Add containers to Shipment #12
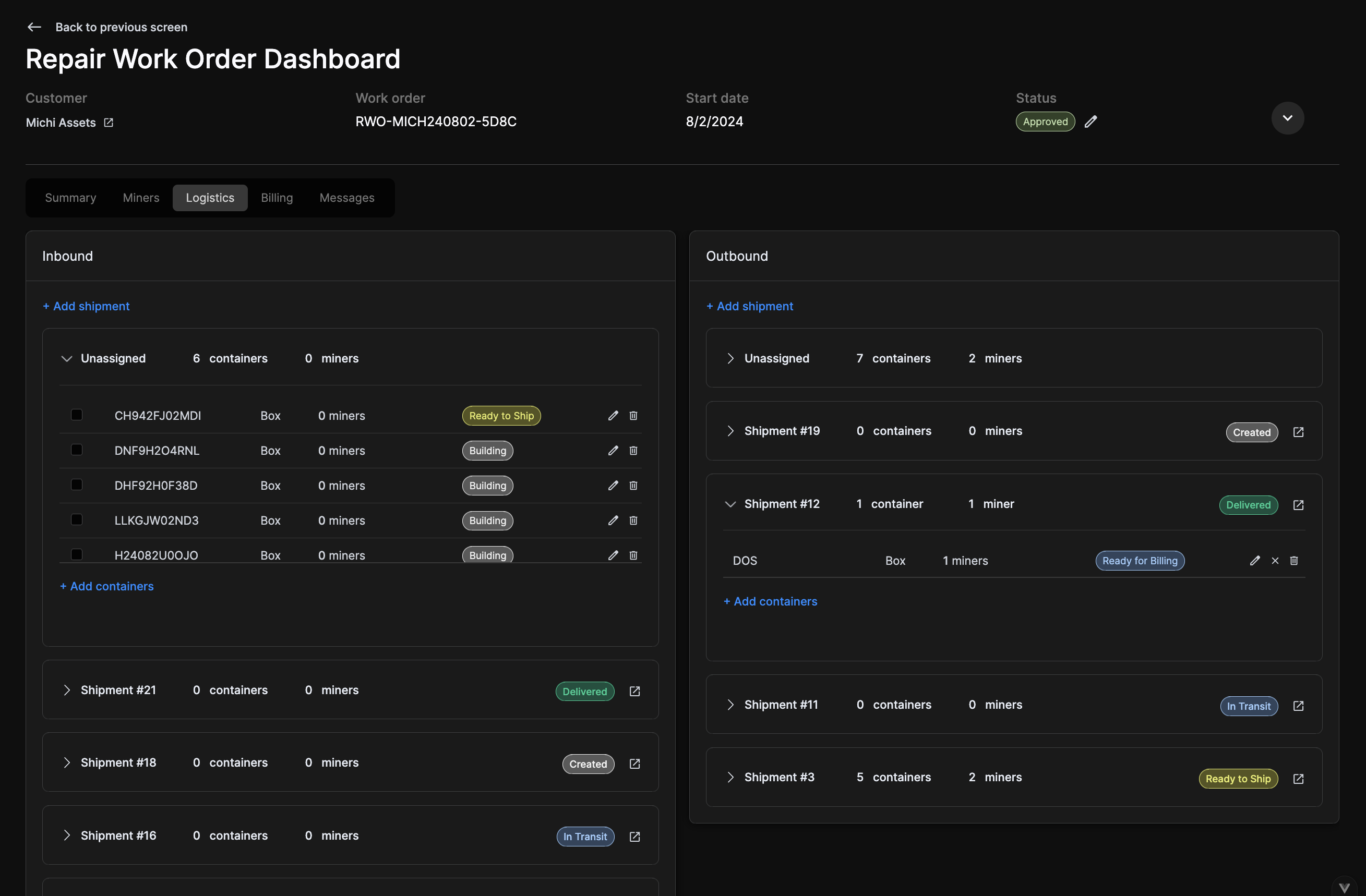The width and height of the screenshot is (1366, 896). coord(770,601)
